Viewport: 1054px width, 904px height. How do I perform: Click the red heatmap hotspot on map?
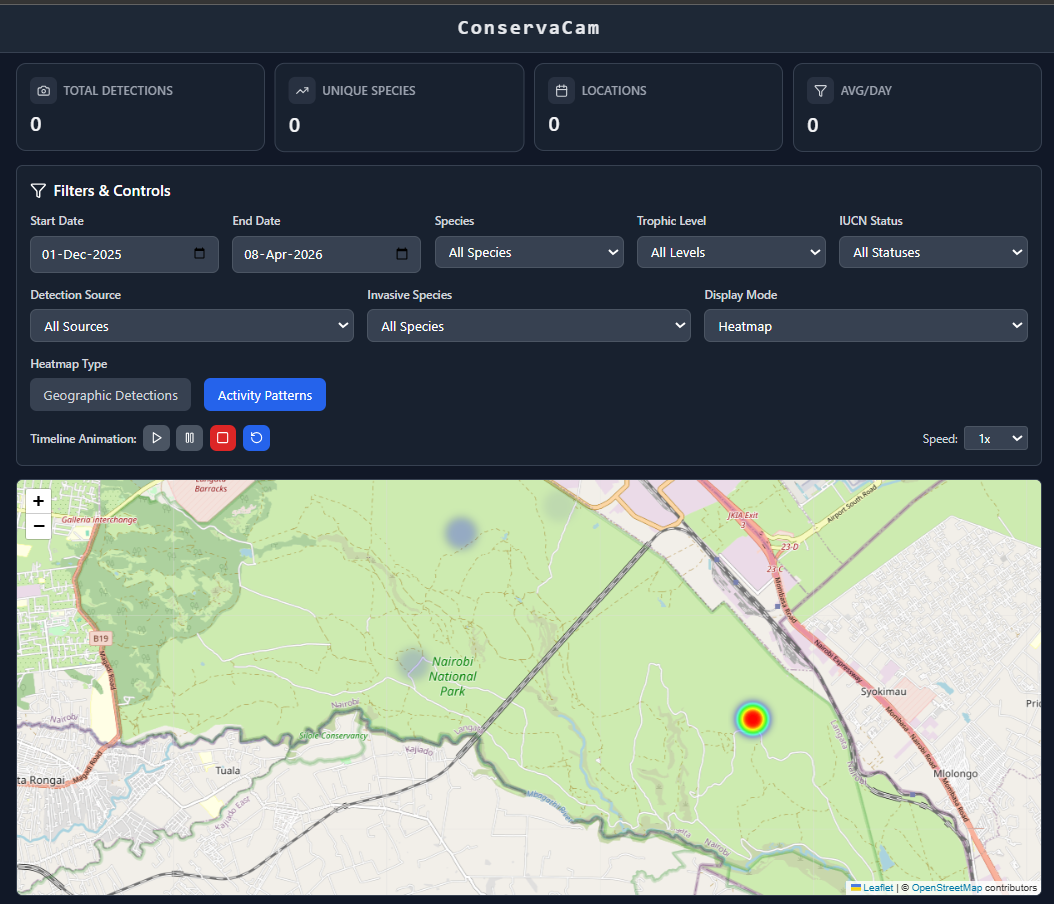pos(752,718)
